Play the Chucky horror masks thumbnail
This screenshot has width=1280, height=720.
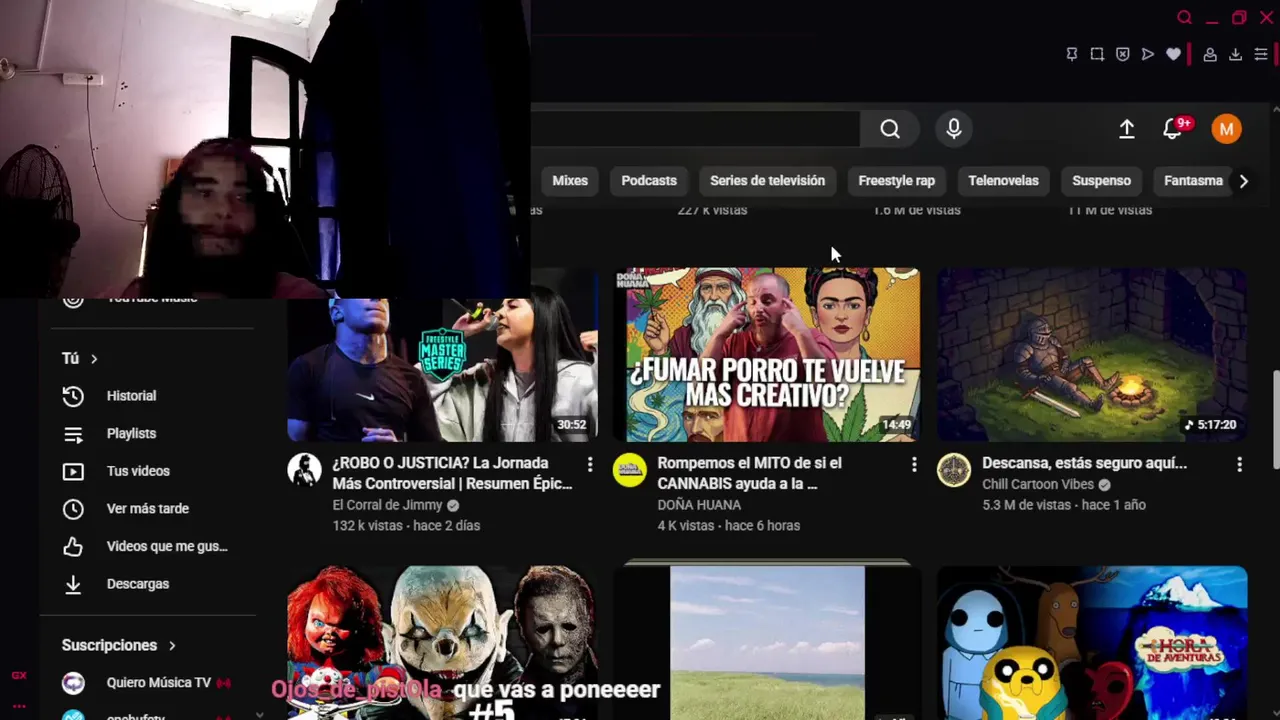pos(442,643)
